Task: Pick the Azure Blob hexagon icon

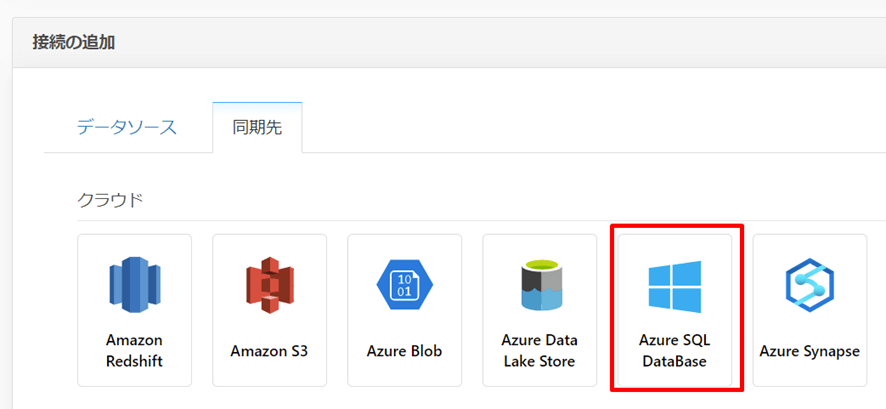Action: click(405, 284)
